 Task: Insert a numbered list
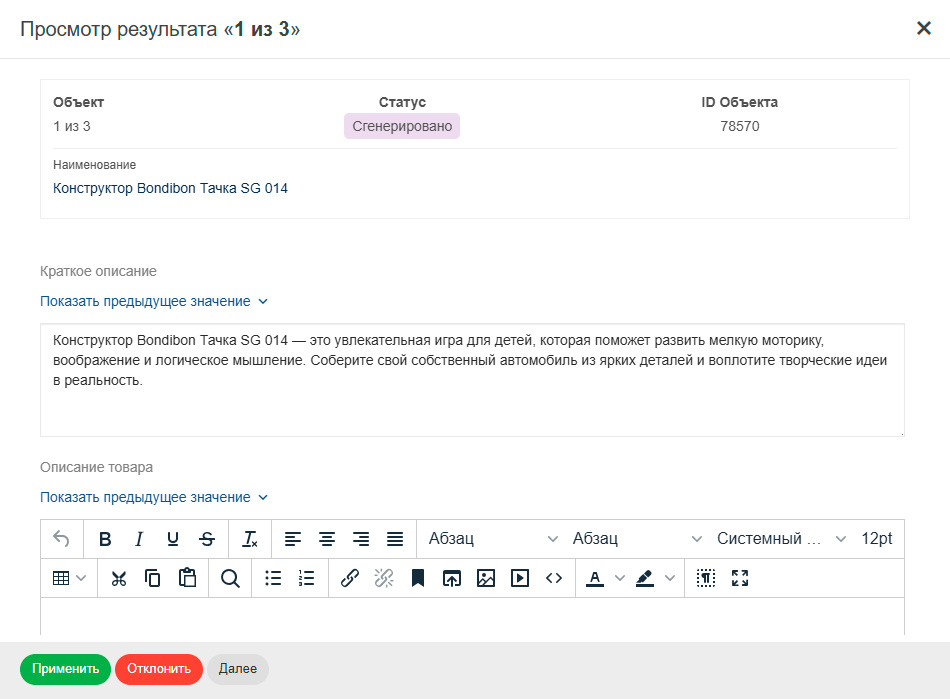(307, 578)
